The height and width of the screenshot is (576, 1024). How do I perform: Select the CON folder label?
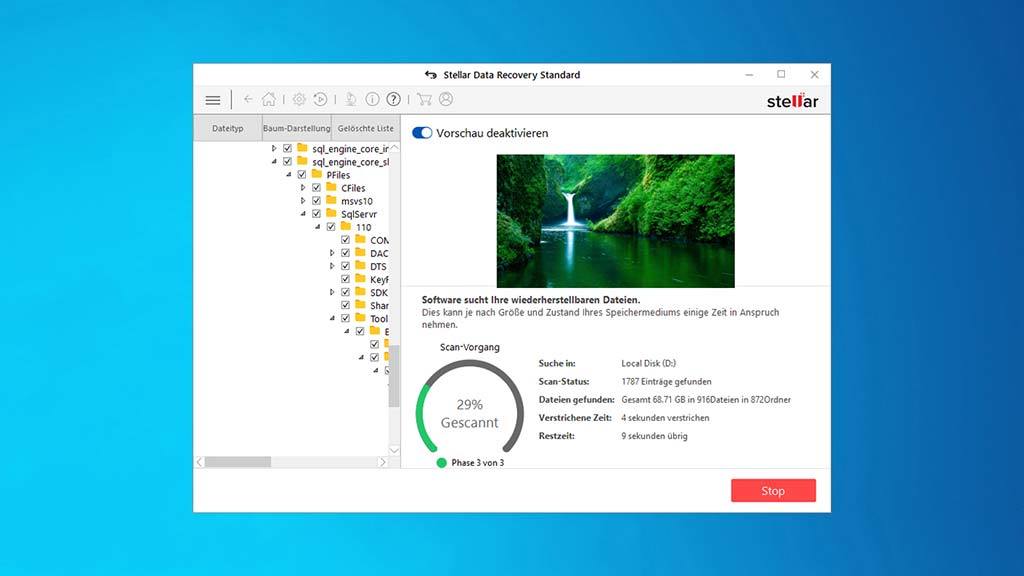(379, 240)
